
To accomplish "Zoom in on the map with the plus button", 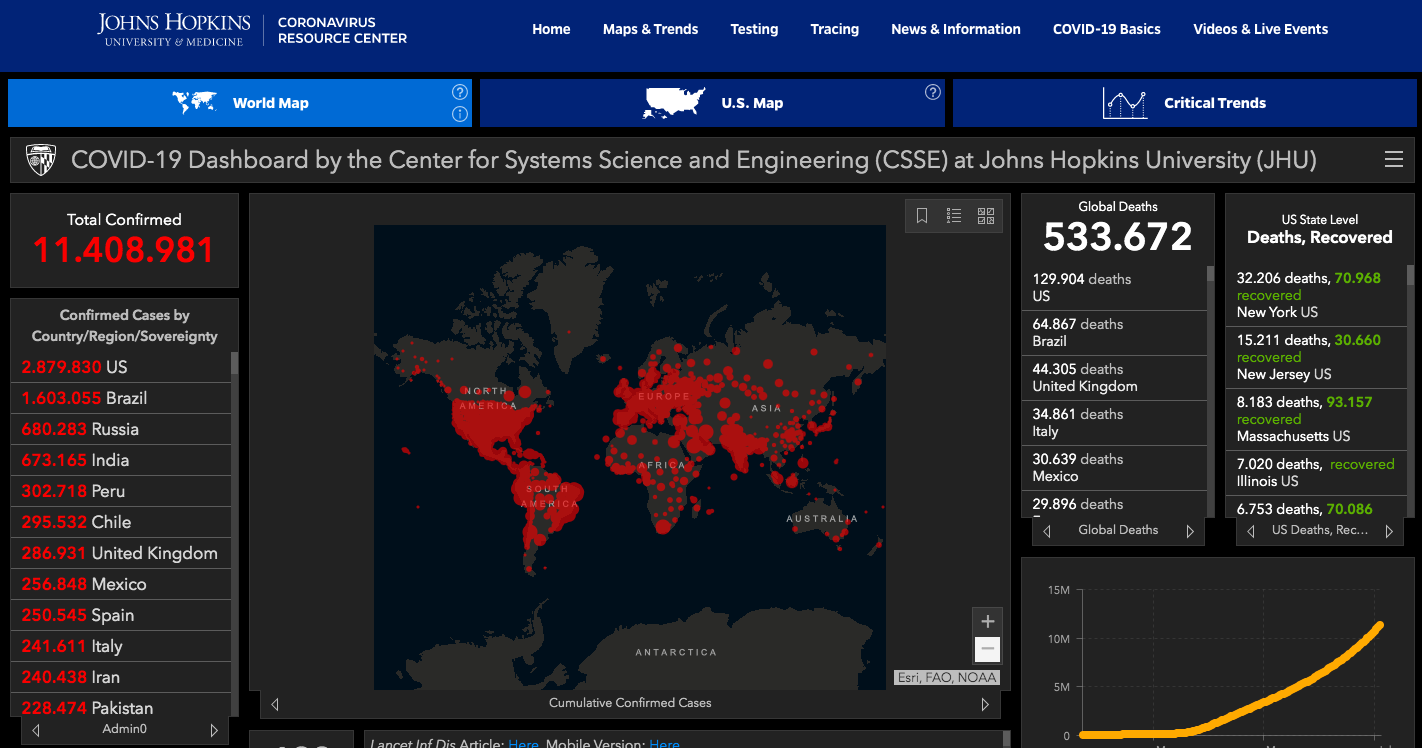I will tap(987, 621).
